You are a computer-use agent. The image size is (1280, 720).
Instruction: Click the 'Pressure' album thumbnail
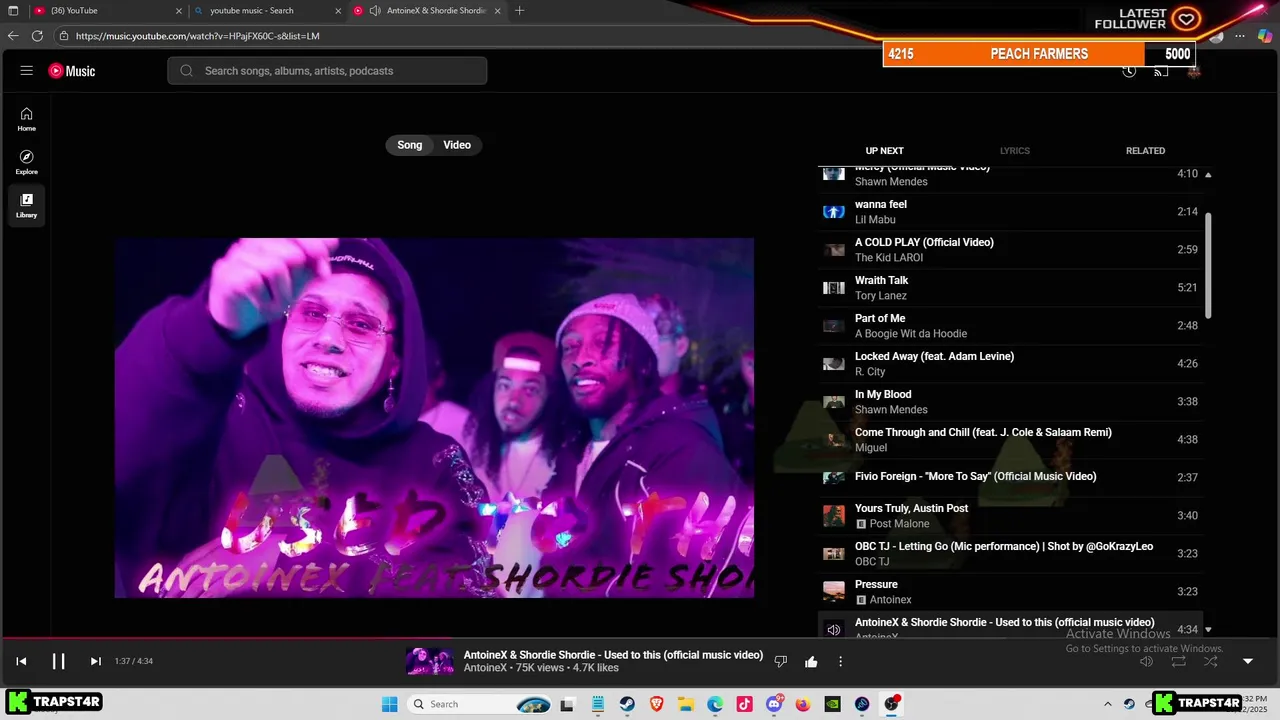click(x=834, y=592)
